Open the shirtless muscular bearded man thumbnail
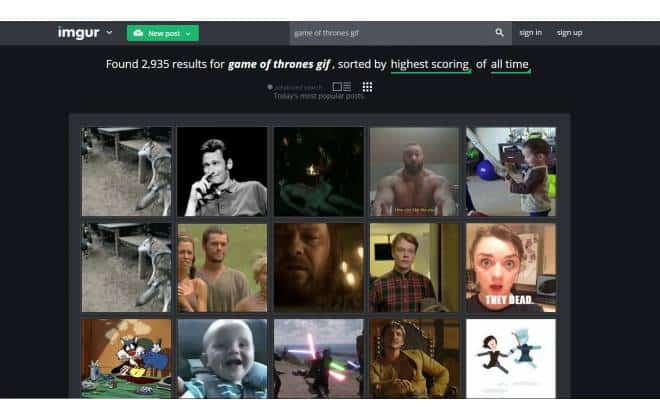Screen dimensions: 660x420 click(x=415, y=172)
